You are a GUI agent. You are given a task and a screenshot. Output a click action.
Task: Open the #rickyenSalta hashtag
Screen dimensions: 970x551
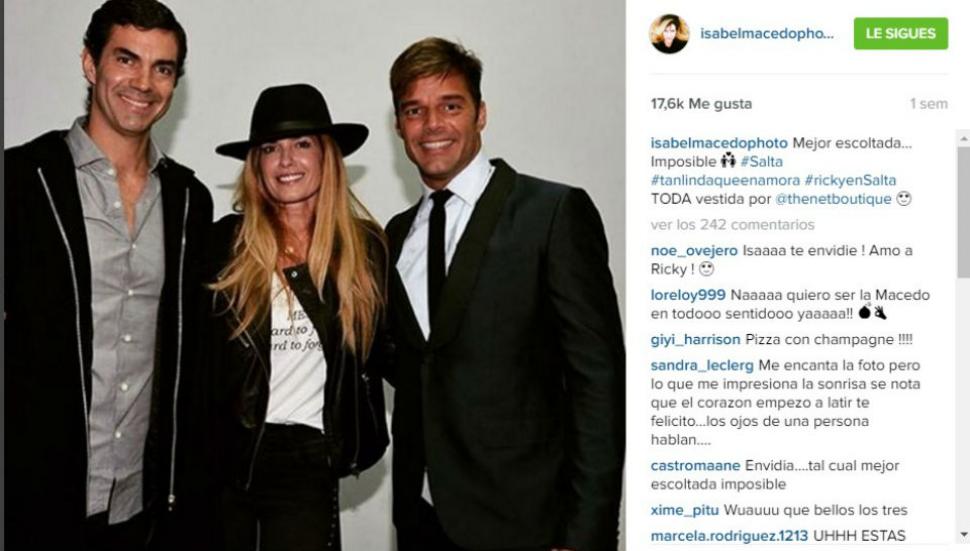tap(850, 180)
